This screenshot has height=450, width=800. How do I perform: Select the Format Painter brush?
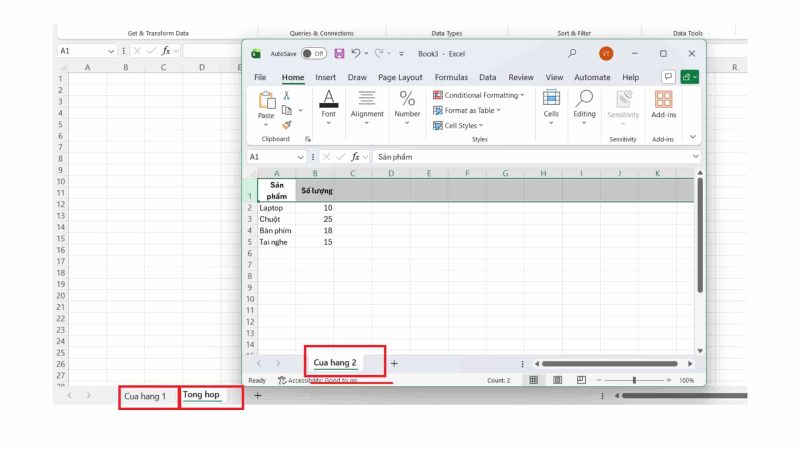(287, 125)
